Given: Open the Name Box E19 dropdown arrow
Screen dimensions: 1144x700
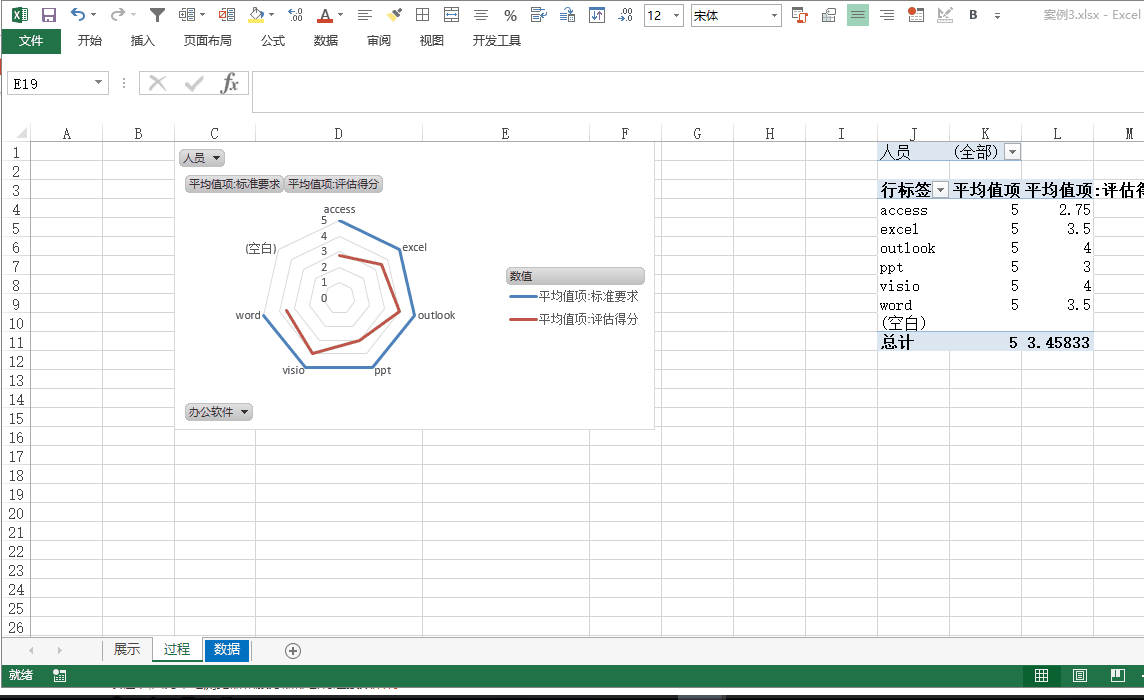Looking at the screenshot, I should [98, 82].
